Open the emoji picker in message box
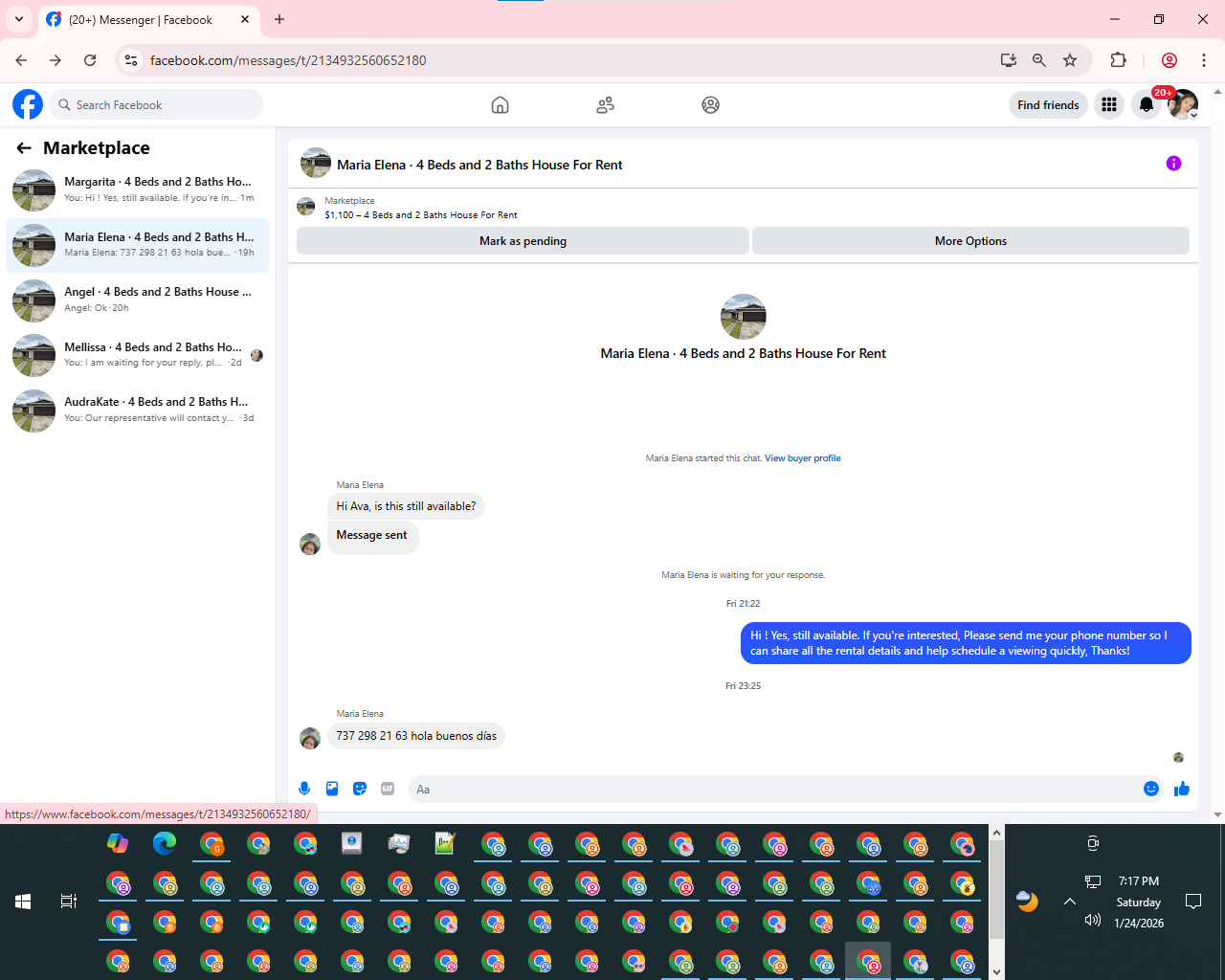The image size is (1225, 980). (1151, 789)
